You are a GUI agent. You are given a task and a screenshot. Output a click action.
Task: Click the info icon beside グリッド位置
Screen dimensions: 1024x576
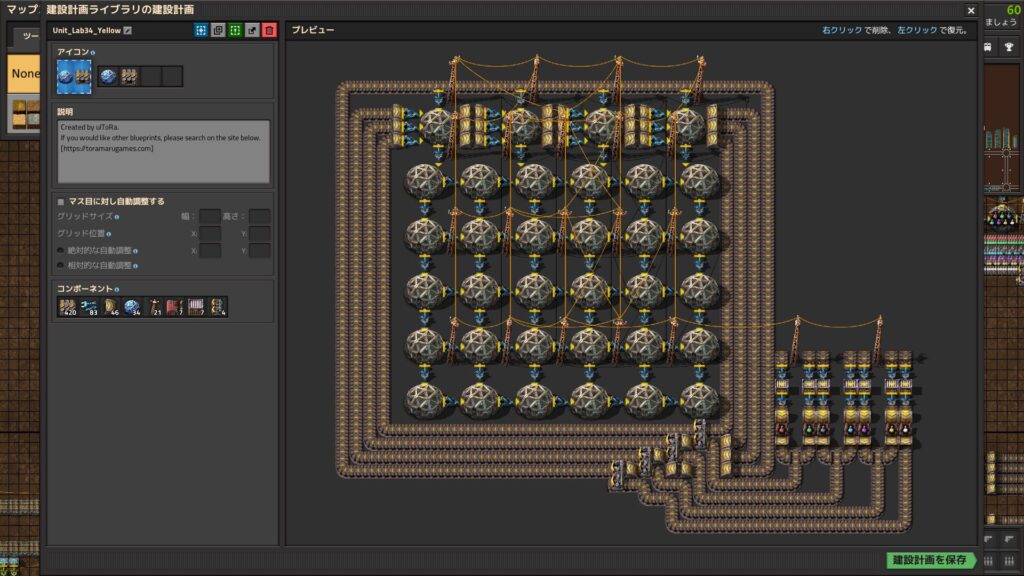(x=108, y=234)
